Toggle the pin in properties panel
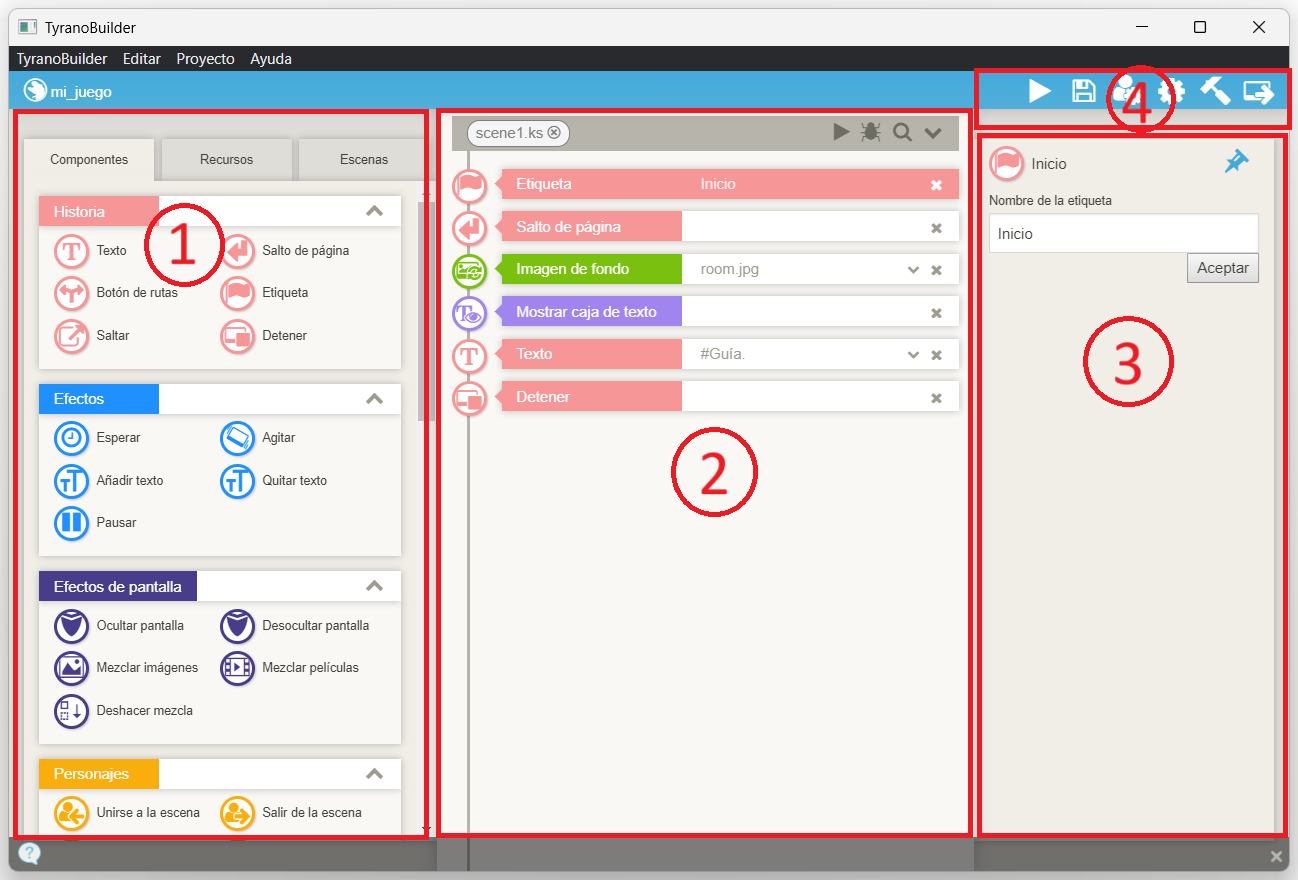The image size is (1298, 880). click(1237, 162)
